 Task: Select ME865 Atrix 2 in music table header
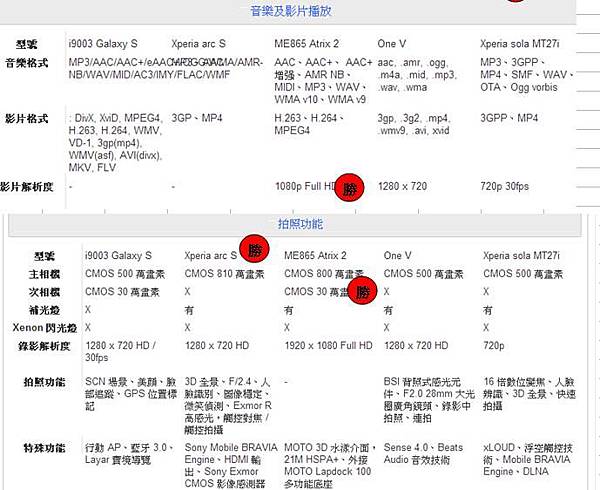coord(307,44)
